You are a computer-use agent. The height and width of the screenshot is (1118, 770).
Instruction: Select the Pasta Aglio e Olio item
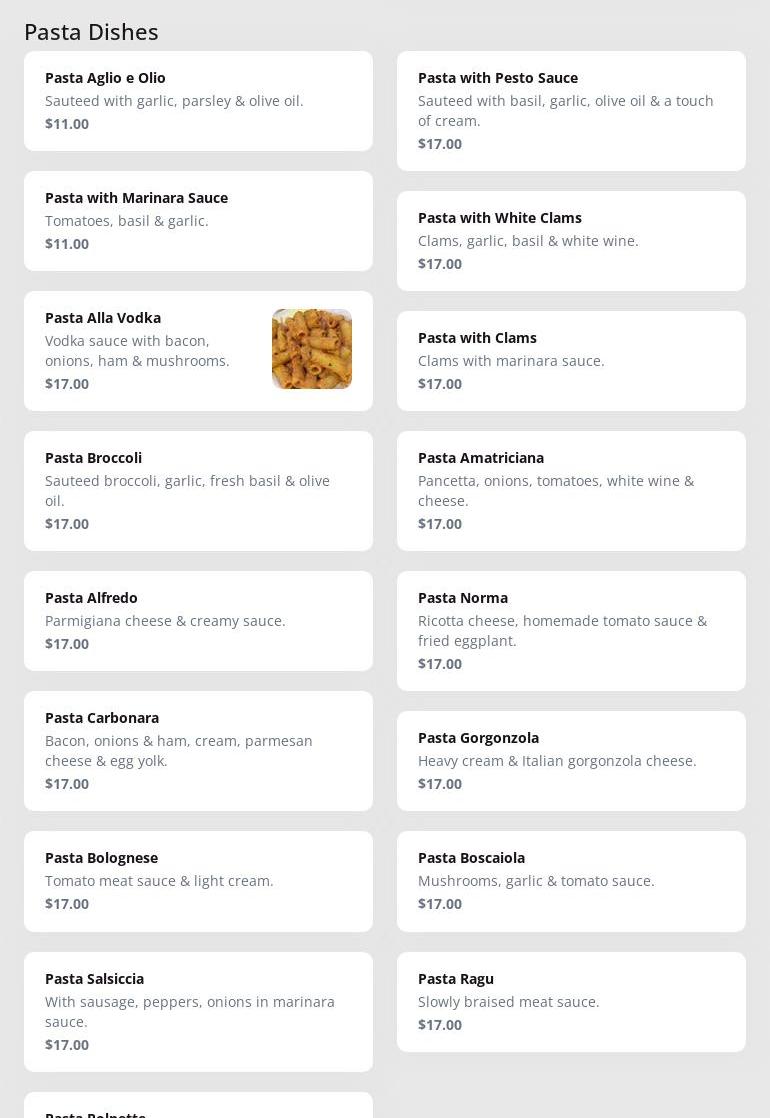tap(198, 101)
